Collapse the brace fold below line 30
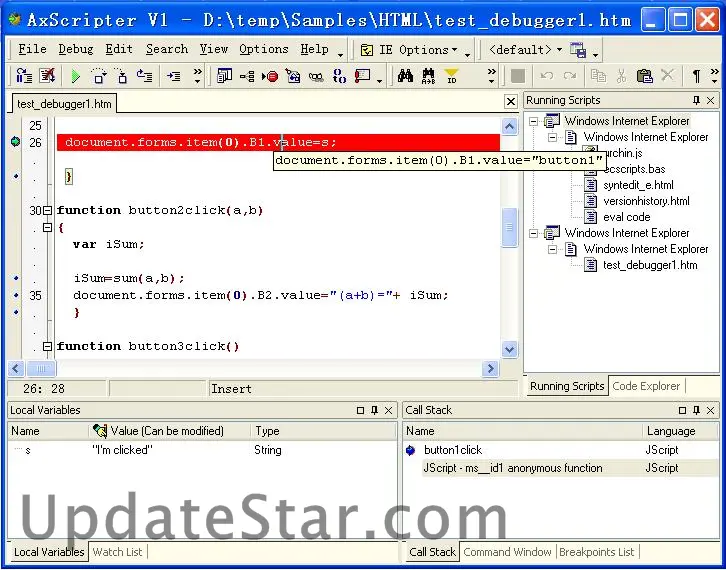 (x=47, y=227)
